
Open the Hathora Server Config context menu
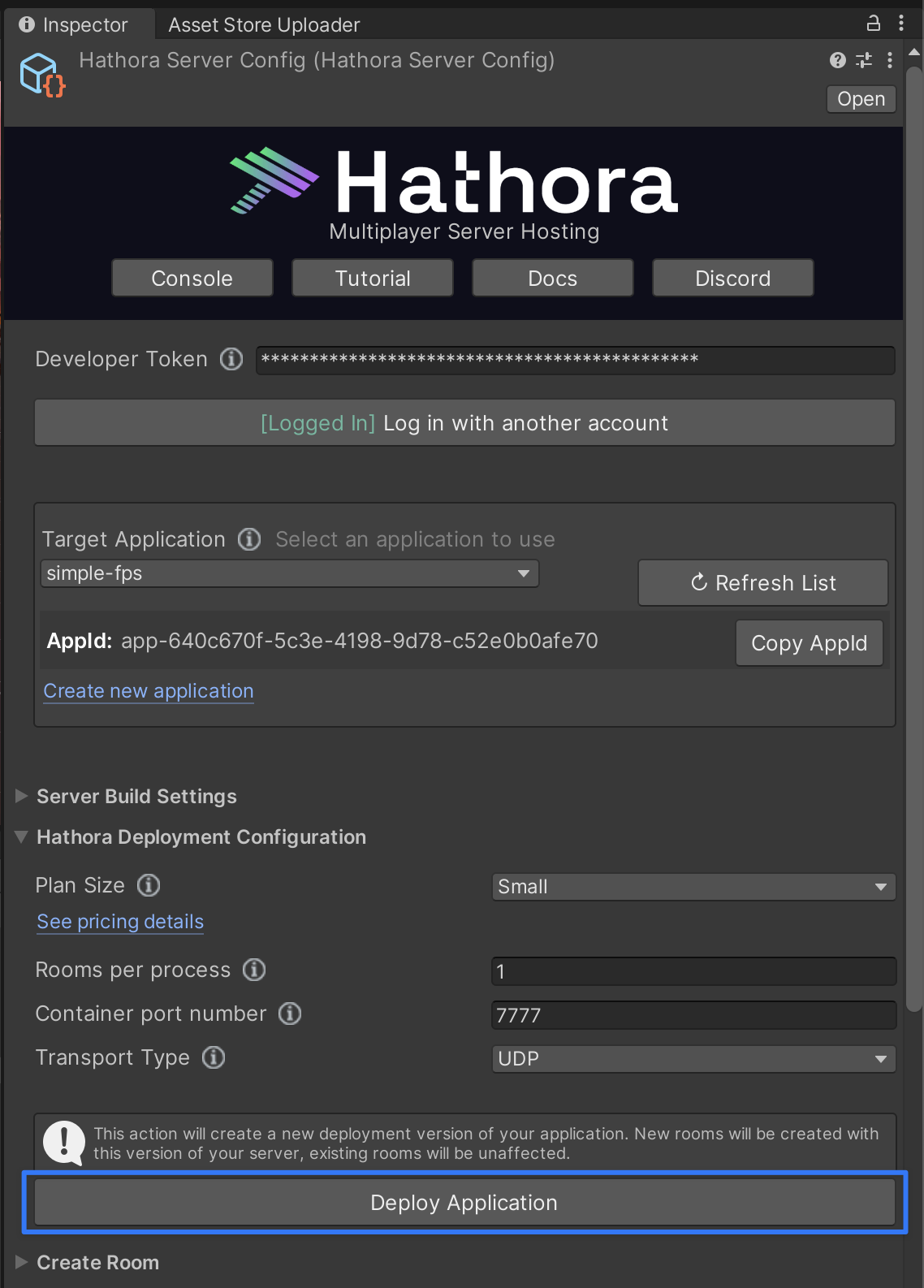[x=890, y=60]
